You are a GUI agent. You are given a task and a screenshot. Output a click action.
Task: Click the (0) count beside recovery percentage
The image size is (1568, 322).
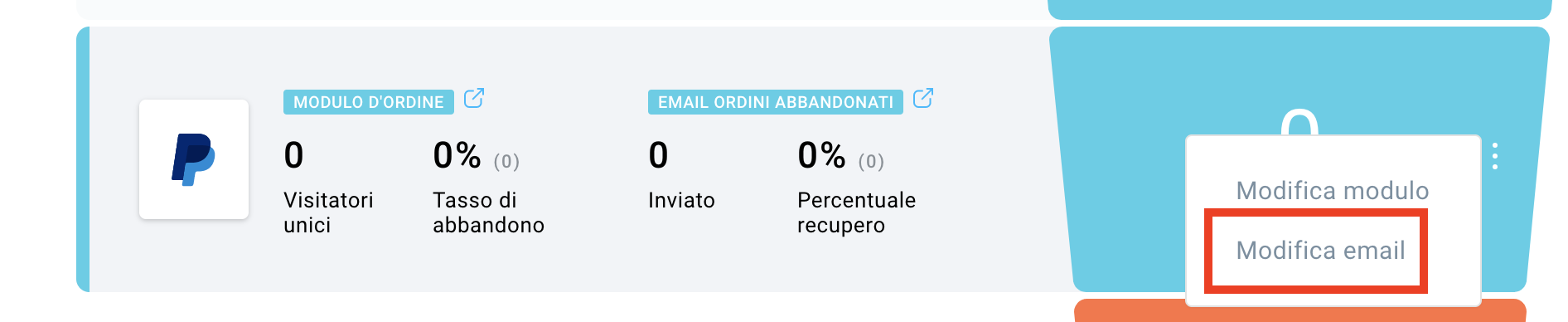coord(871,161)
